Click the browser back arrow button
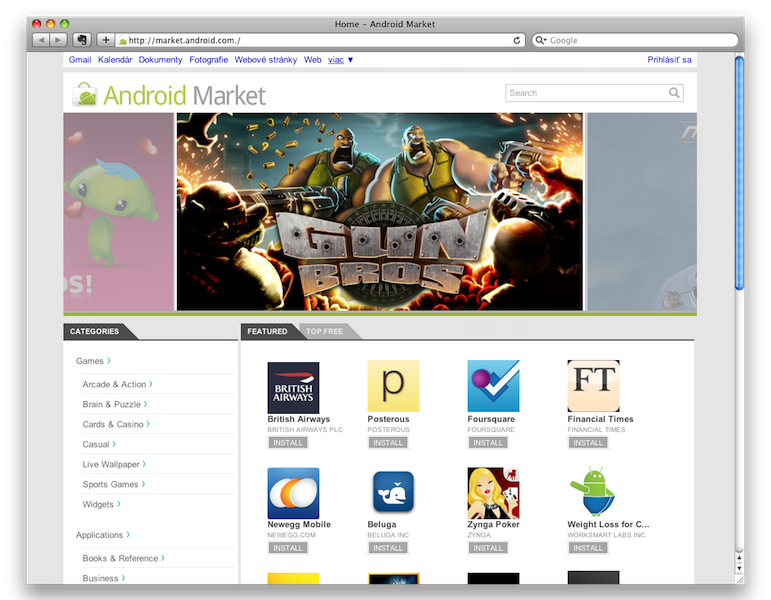Image resolution: width=771 pixels, height=600 pixels. pos(41,40)
